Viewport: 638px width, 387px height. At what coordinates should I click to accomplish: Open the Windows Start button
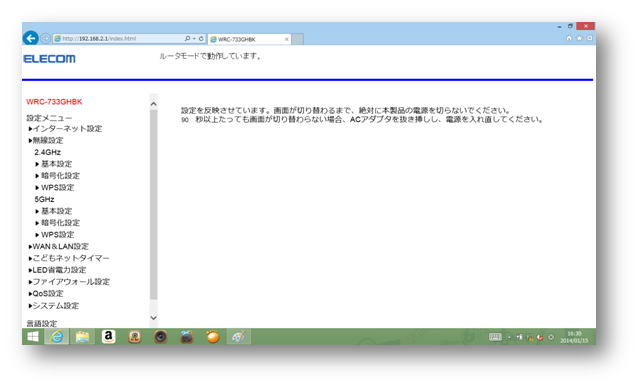pos(33,337)
